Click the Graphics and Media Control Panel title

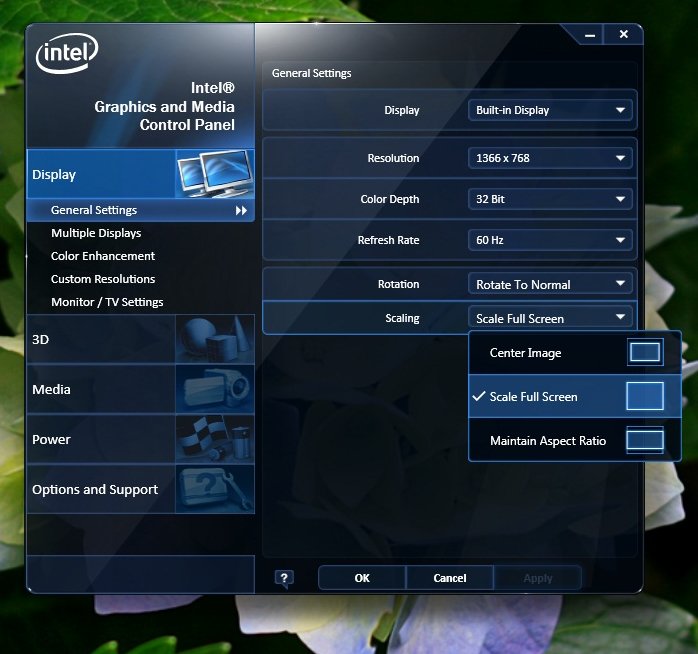point(165,106)
